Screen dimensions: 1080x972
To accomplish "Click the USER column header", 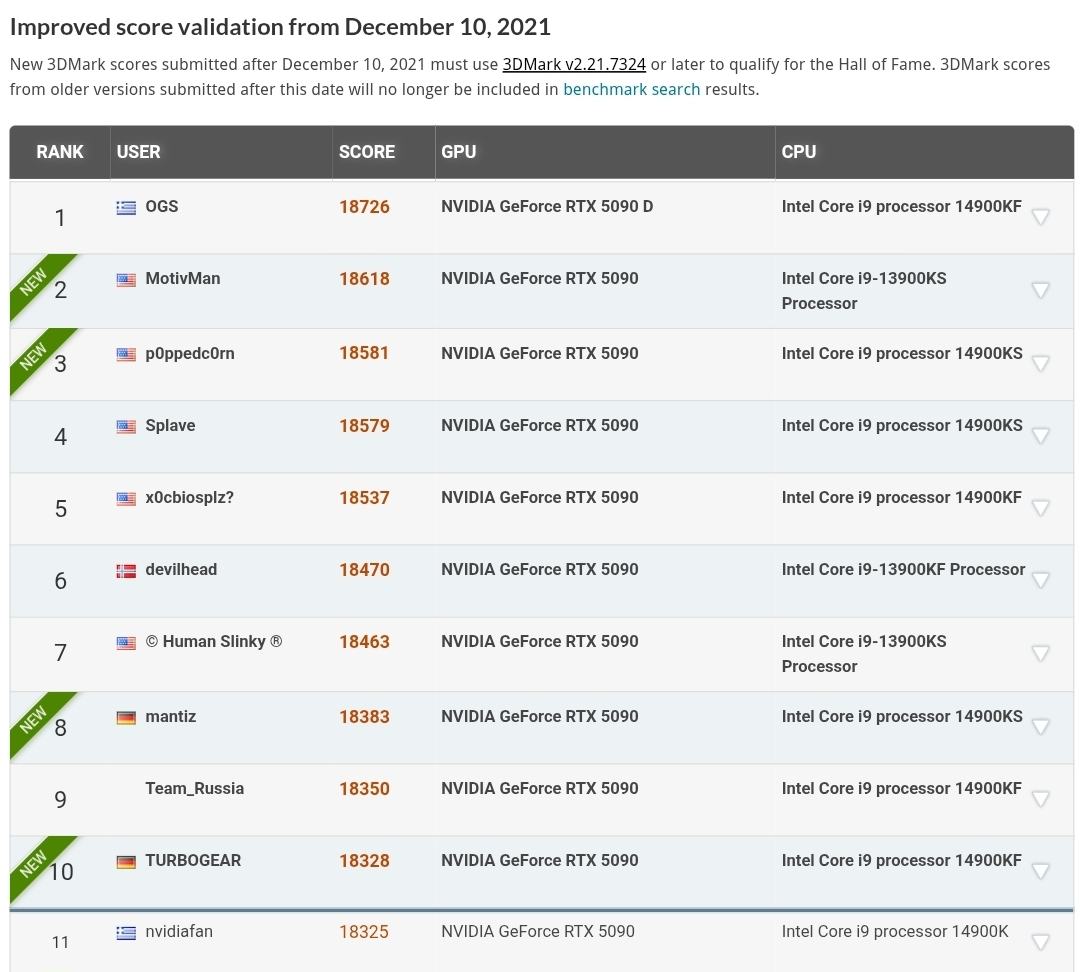I will (139, 152).
